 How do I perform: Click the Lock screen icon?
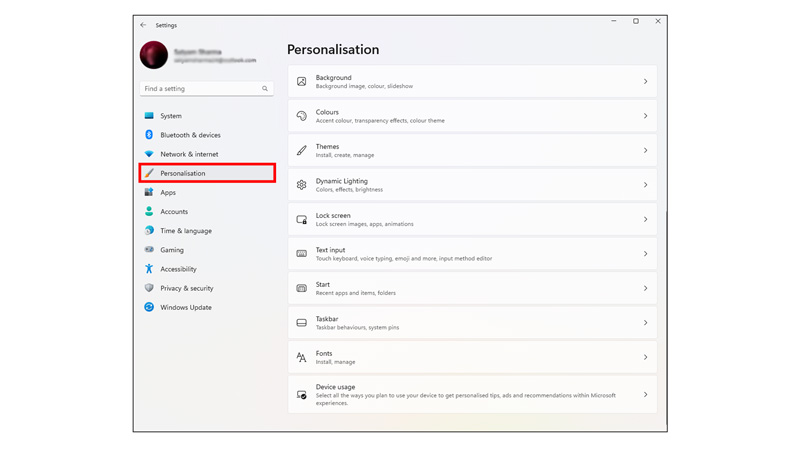302,219
